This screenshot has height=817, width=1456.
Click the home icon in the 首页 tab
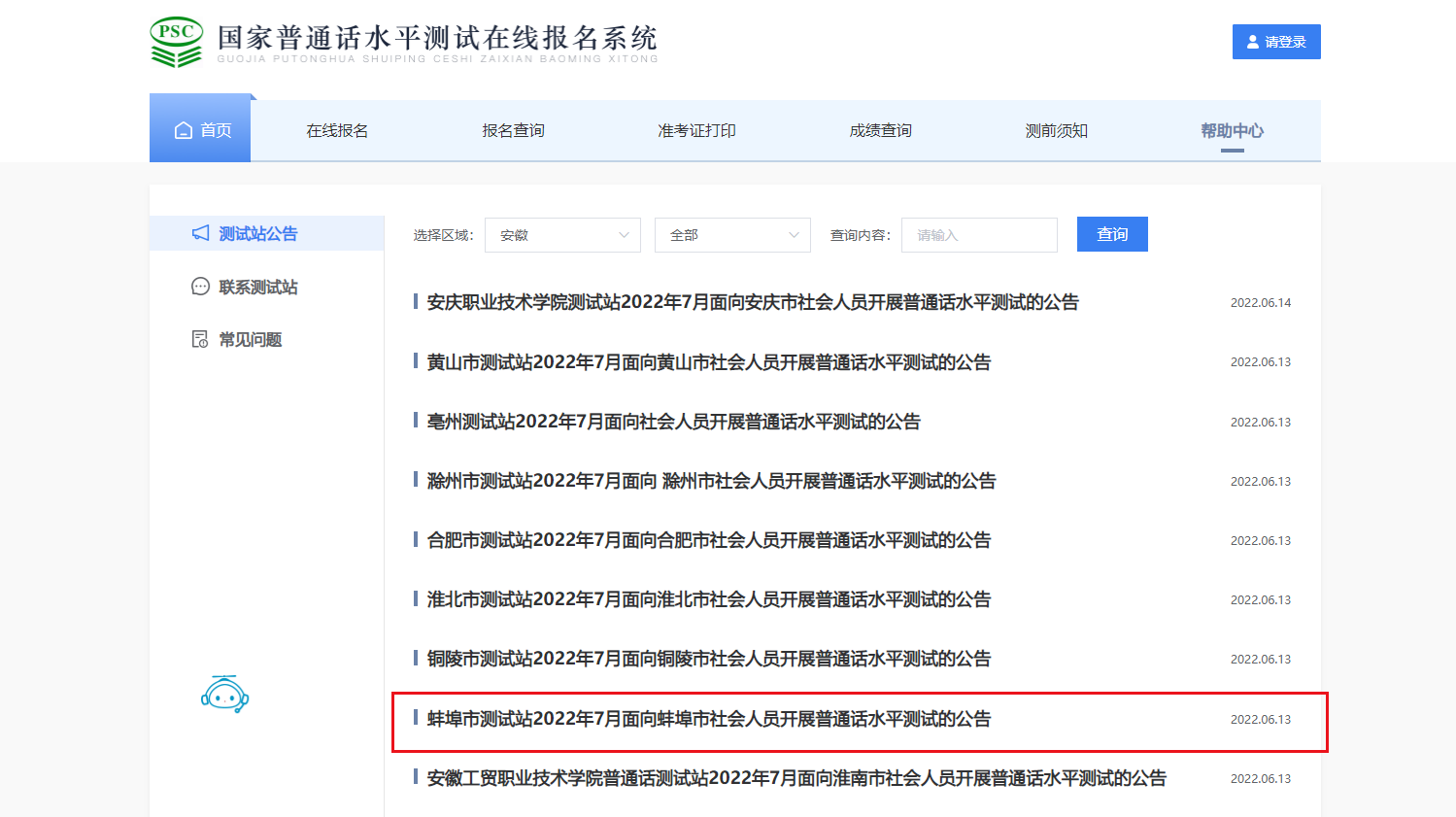coord(183,130)
